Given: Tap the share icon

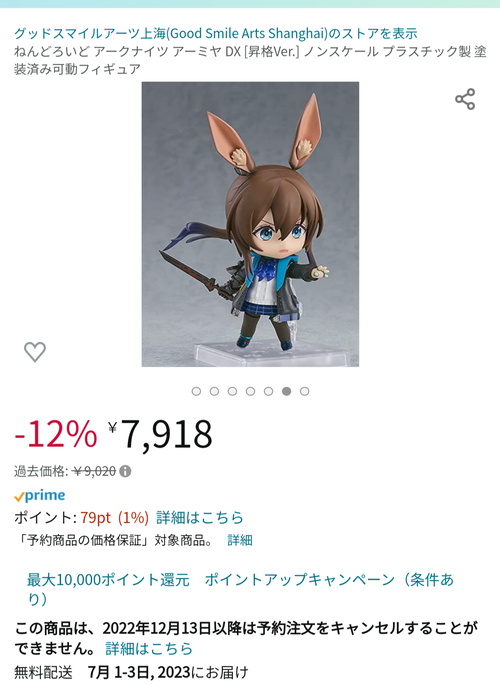Looking at the screenshot, I should [465, 99].
